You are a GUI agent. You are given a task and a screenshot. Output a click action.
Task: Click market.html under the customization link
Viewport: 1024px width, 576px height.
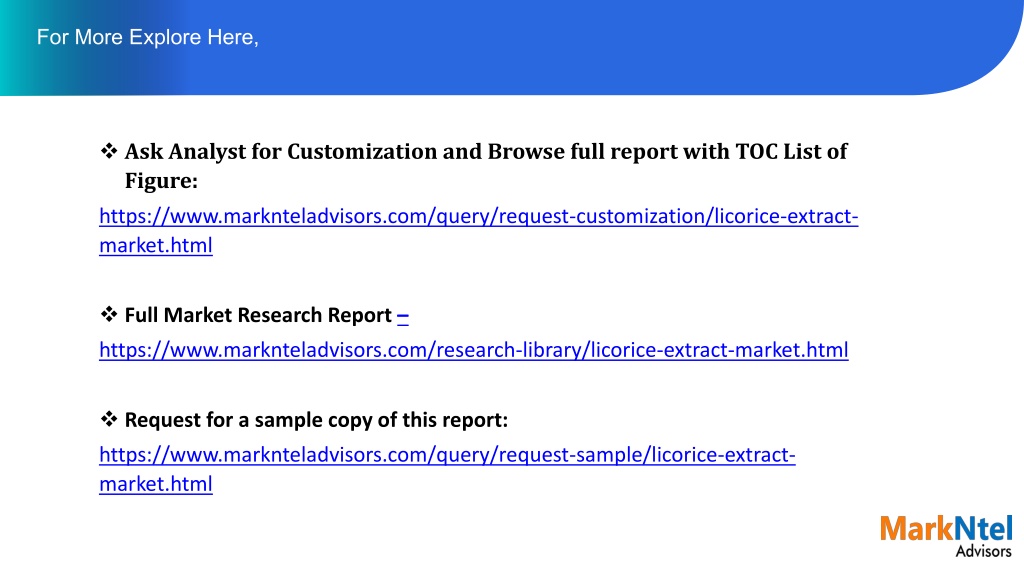tap(156, 246)
